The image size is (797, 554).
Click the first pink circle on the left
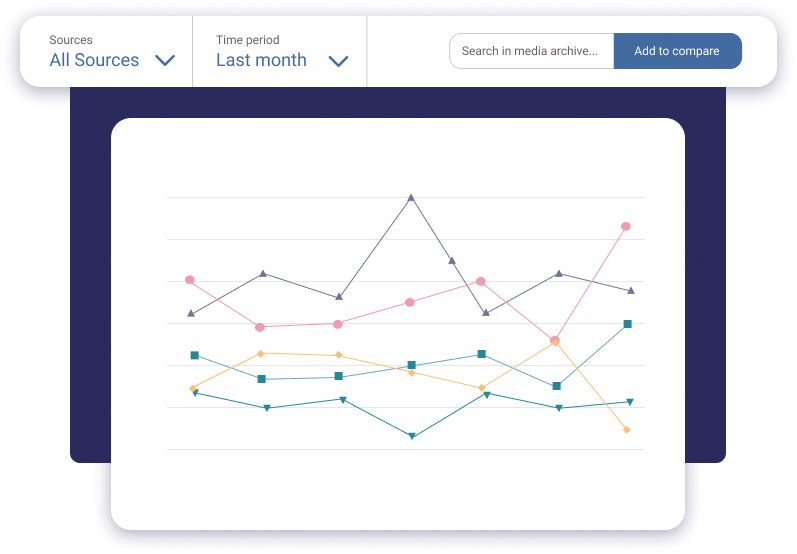[190, 280]
